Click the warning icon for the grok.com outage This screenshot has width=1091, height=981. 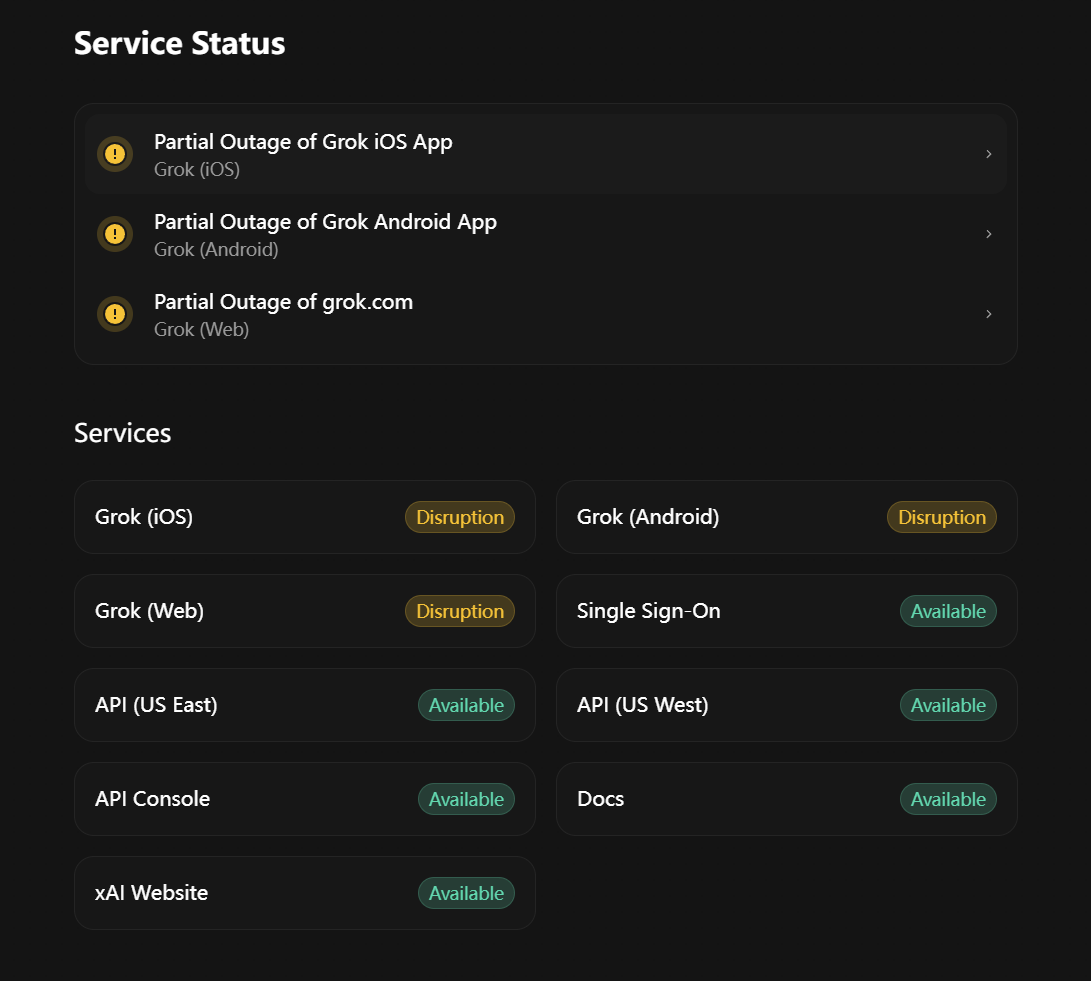pos(115,314)
